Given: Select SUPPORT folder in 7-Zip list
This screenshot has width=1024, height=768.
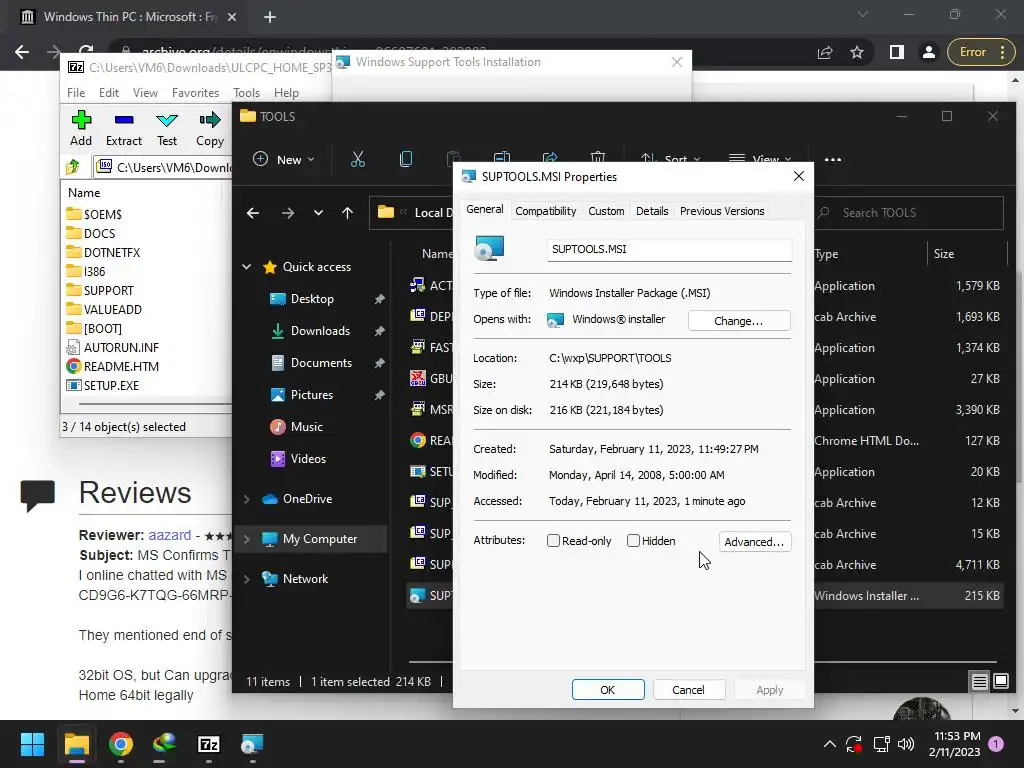Looking at the screenshot, I should [x=108, y=291].
